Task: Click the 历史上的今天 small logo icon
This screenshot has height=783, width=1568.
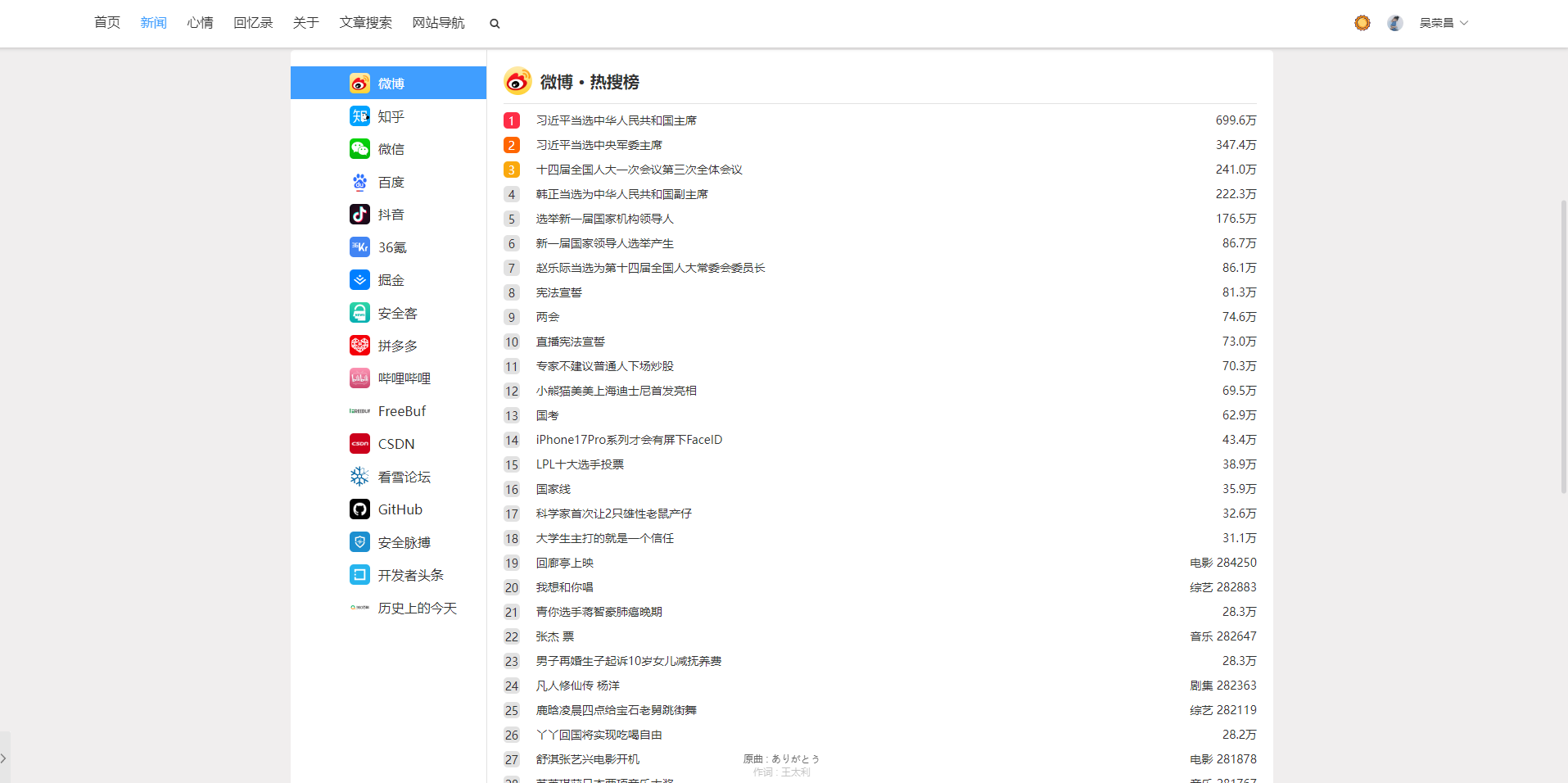Action: (359, 608)
